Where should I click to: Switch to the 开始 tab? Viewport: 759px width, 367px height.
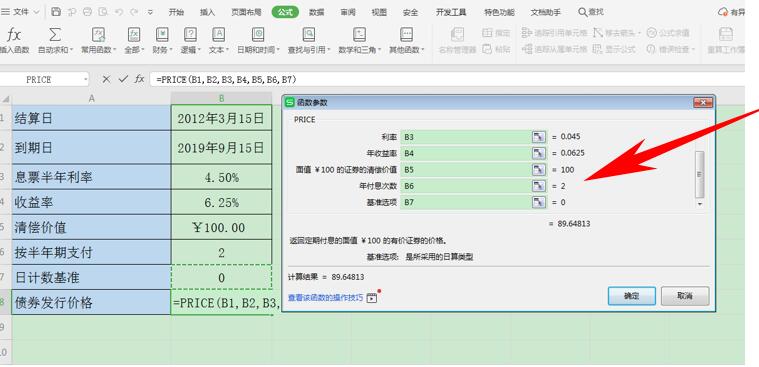176,13
